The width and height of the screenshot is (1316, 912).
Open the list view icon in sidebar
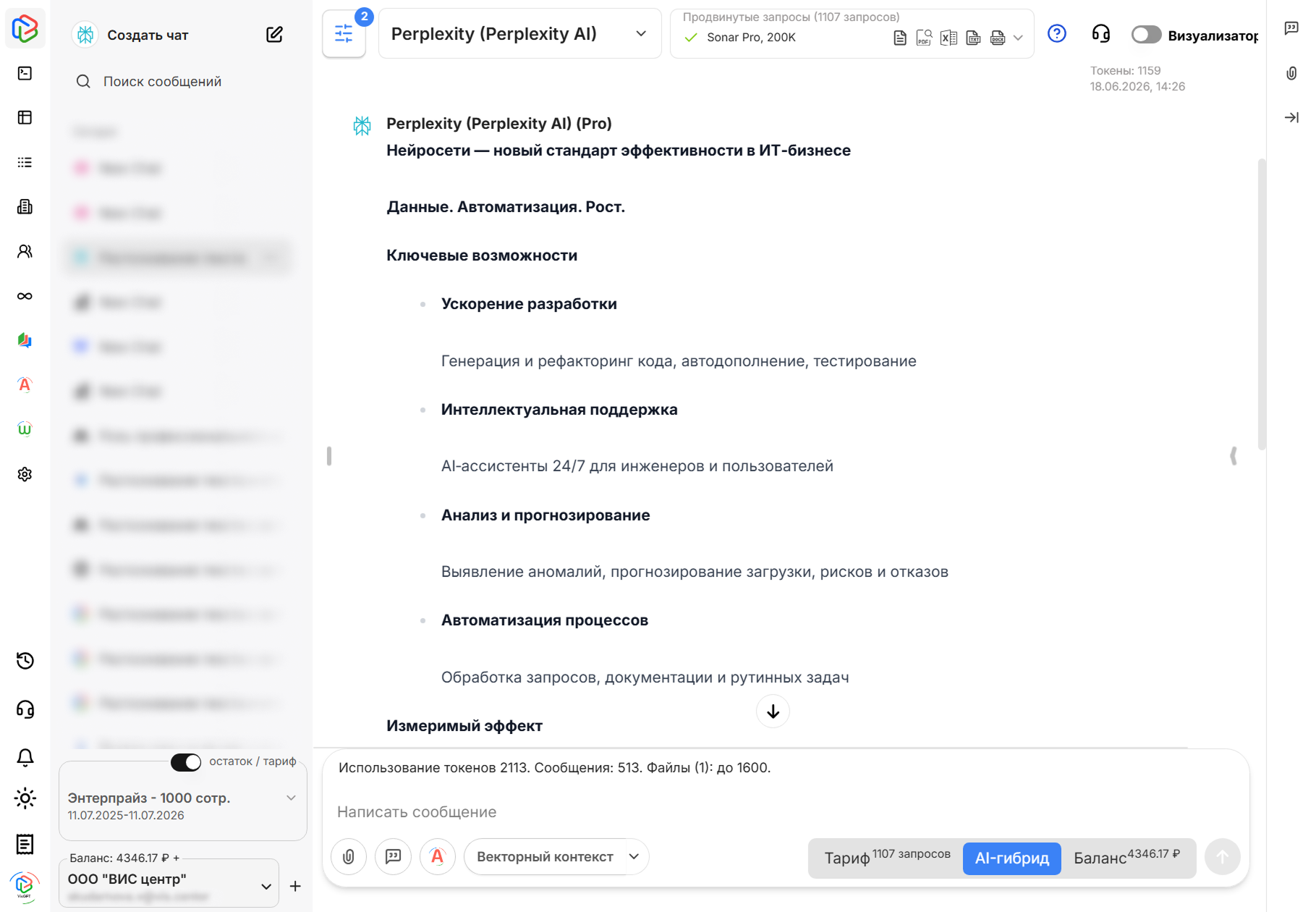tap(25, 162)
